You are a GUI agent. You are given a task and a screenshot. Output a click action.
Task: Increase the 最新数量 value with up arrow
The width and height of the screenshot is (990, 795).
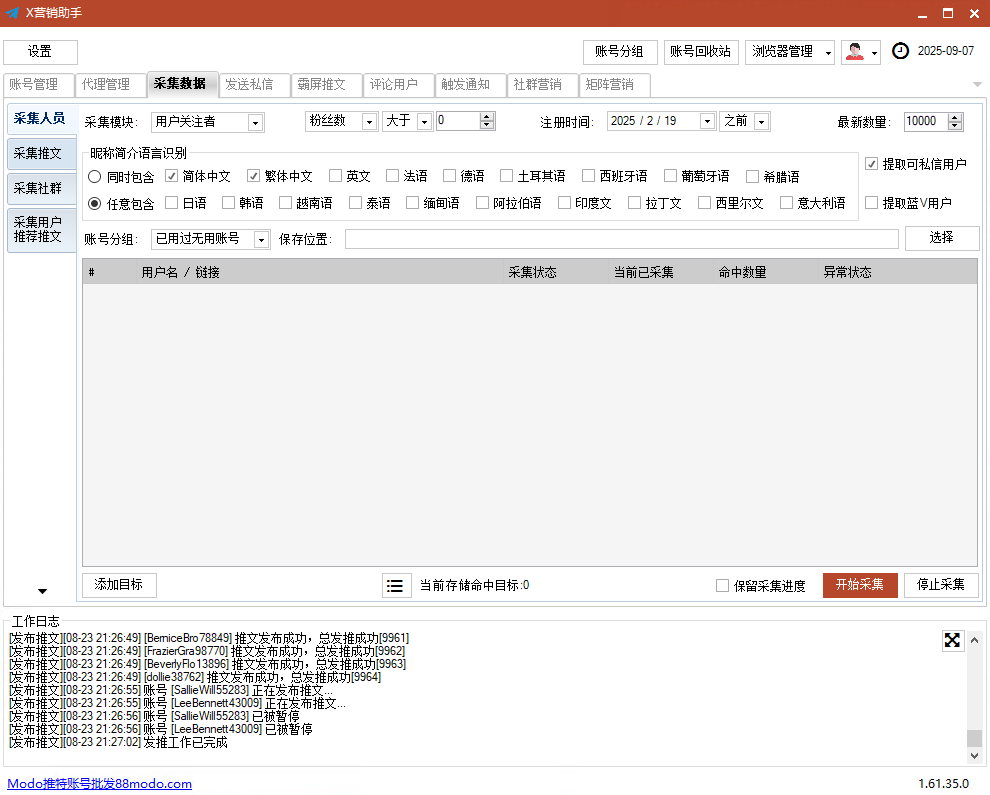click(955, 117)
